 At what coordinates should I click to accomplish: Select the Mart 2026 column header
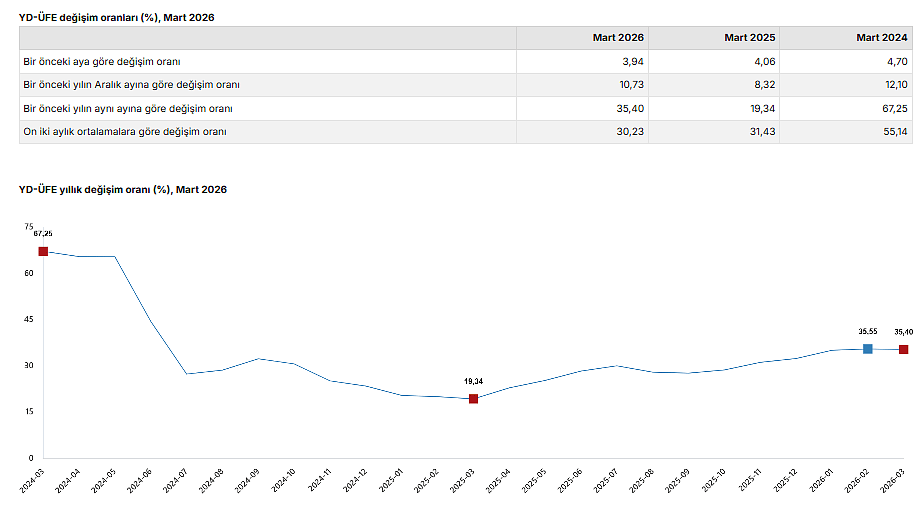(618, 38)
